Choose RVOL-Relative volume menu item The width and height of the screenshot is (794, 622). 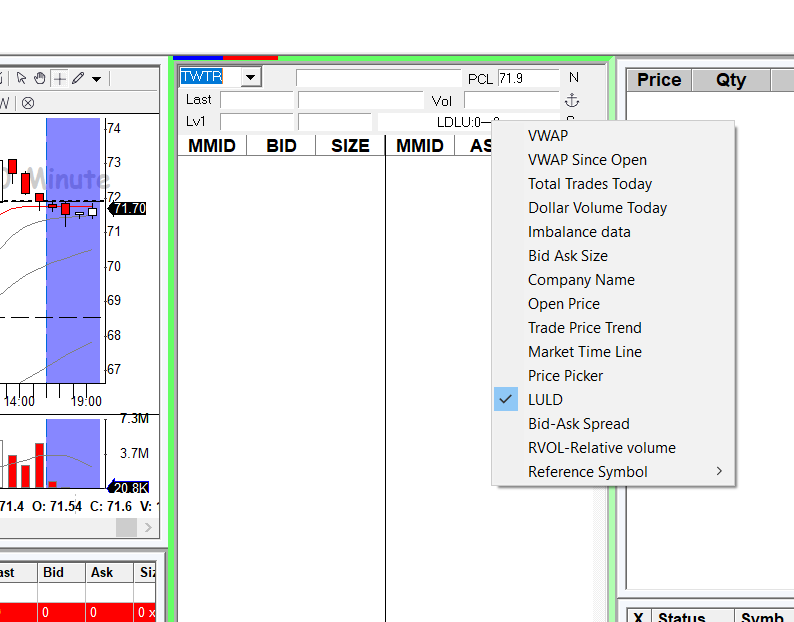pyautogui.click(x=601, y=448)
